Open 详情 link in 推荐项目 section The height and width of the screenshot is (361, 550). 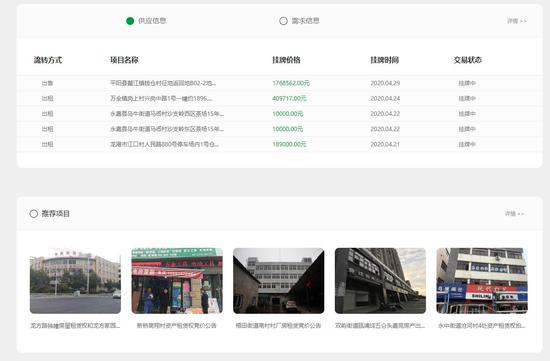514,214
